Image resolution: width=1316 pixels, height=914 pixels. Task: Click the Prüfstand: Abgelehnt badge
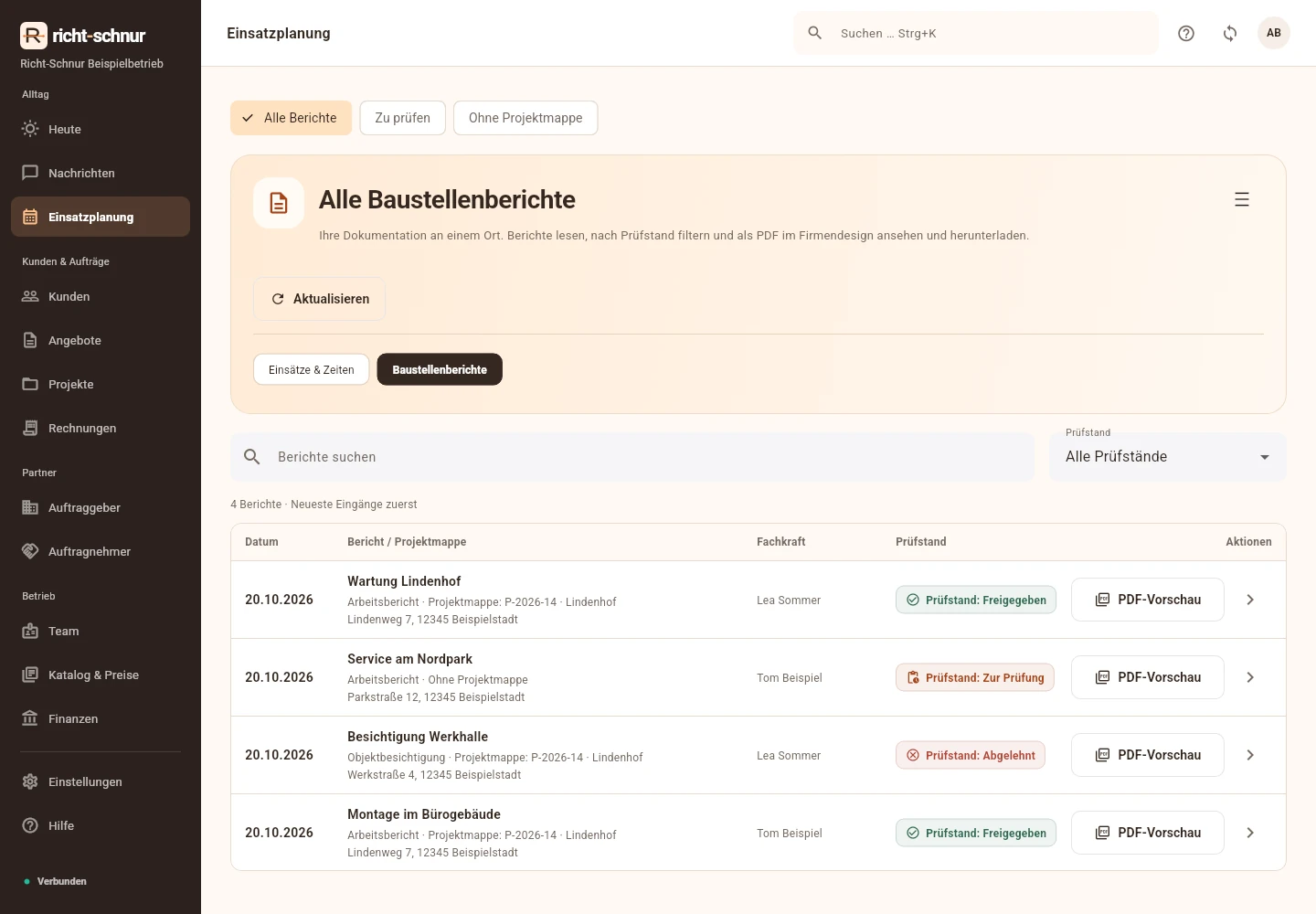coord(971,755)
